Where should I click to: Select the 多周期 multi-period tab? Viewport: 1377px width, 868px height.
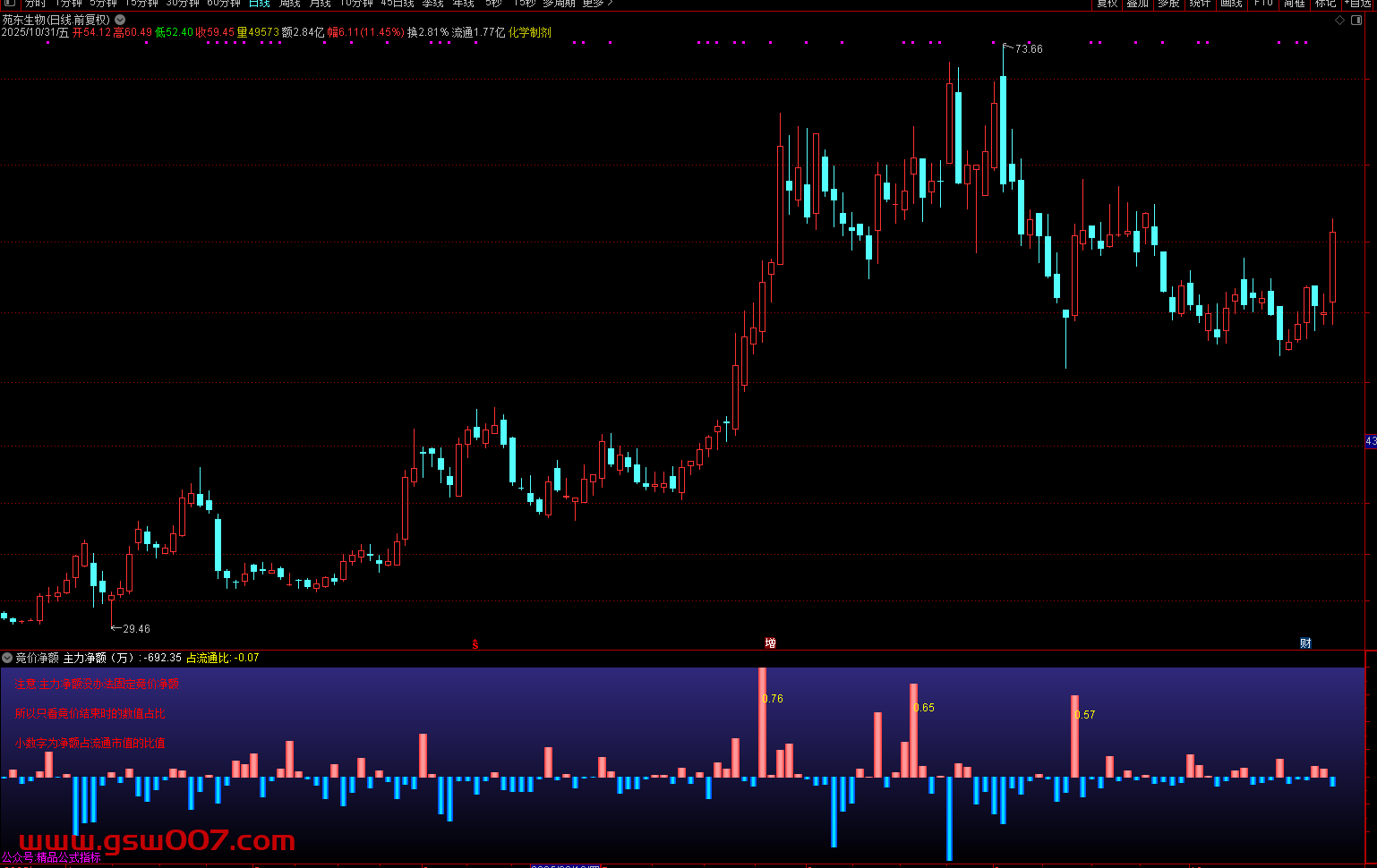559,4
